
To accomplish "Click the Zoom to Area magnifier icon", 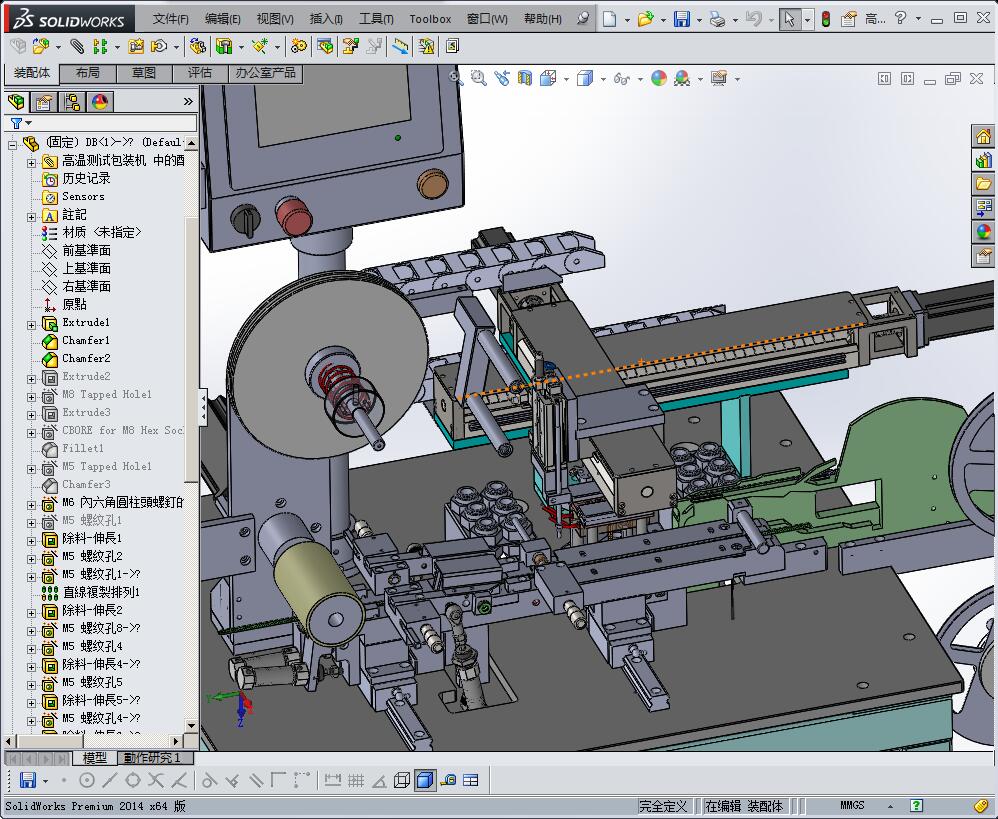I will tap(479, 78).
